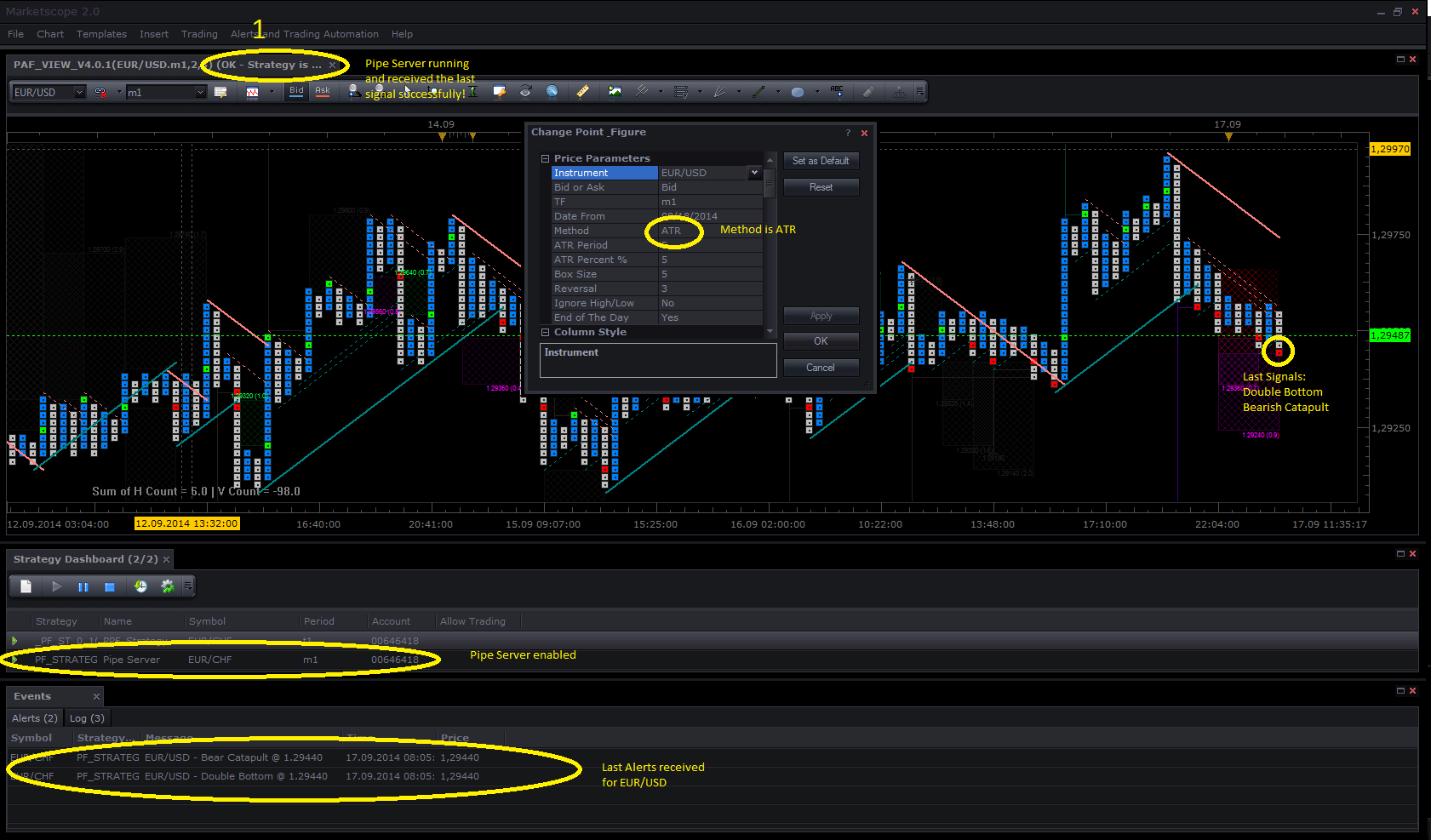Click the backtest clock icon

click(140, 586)
